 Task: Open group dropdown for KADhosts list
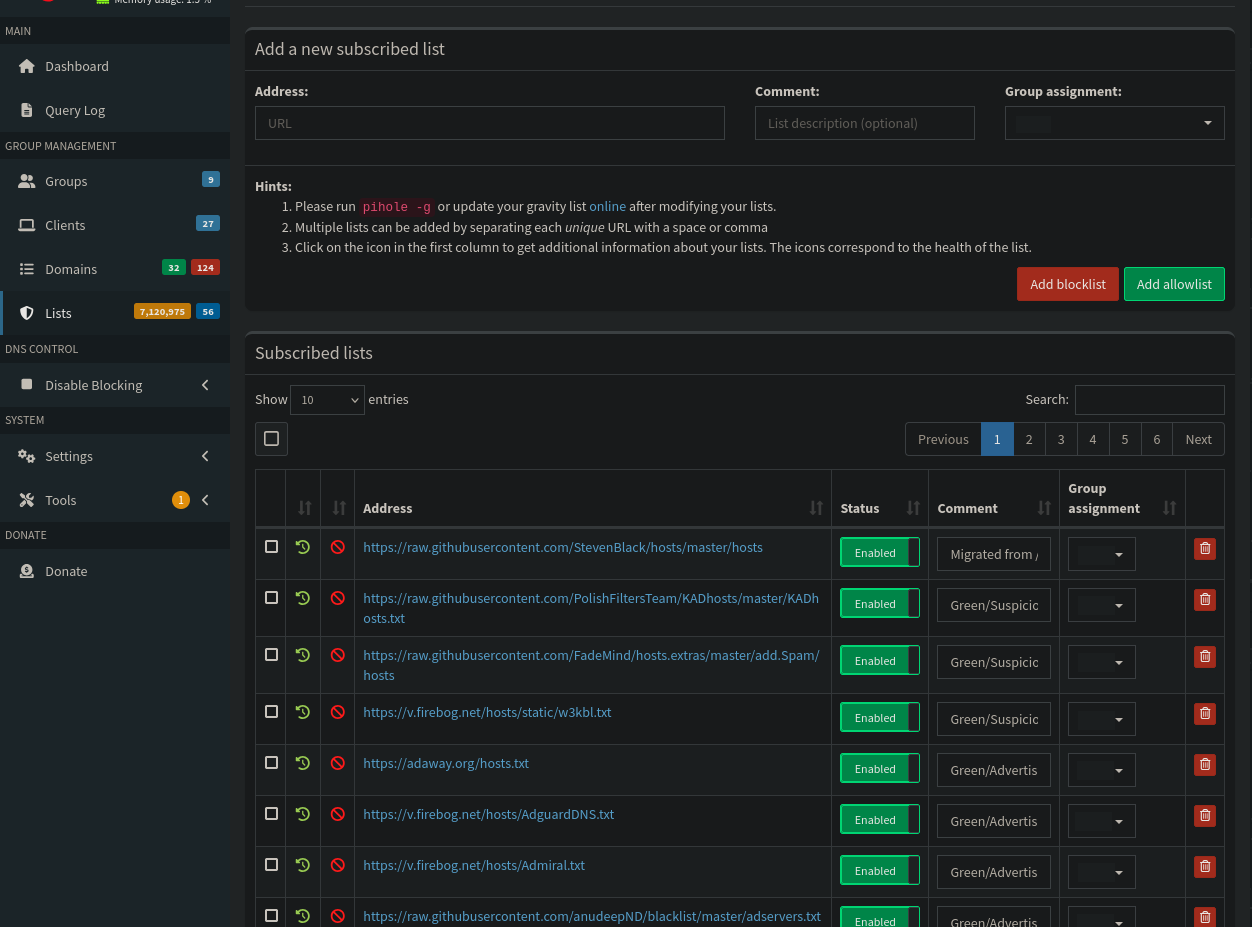point(1102,605)
